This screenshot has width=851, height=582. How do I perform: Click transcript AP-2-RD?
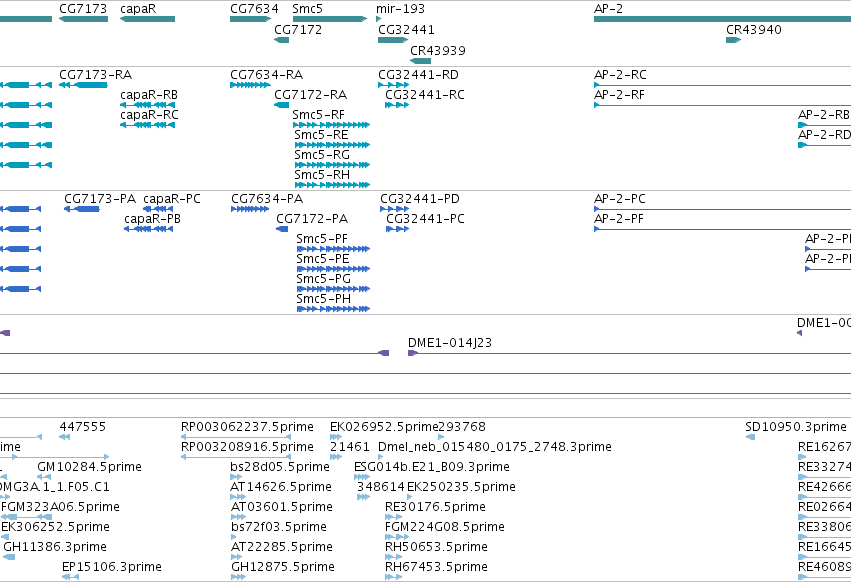pos(824,135)
